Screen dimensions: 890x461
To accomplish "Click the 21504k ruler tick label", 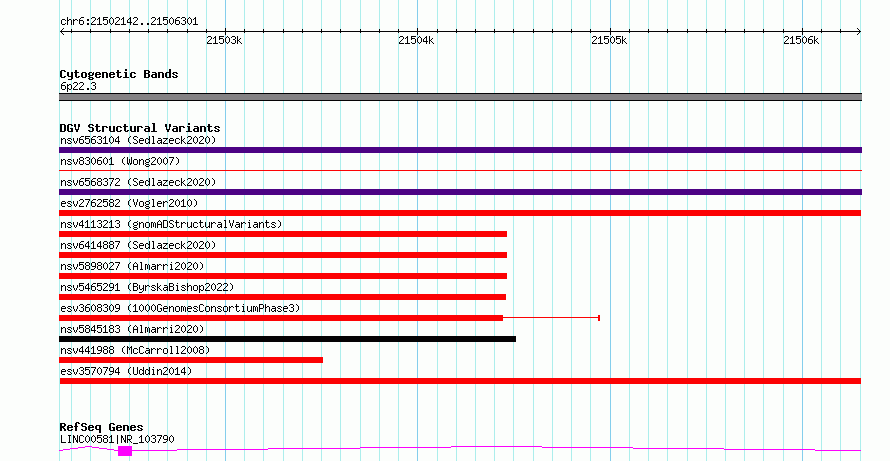I will click(x=417, y=40).
